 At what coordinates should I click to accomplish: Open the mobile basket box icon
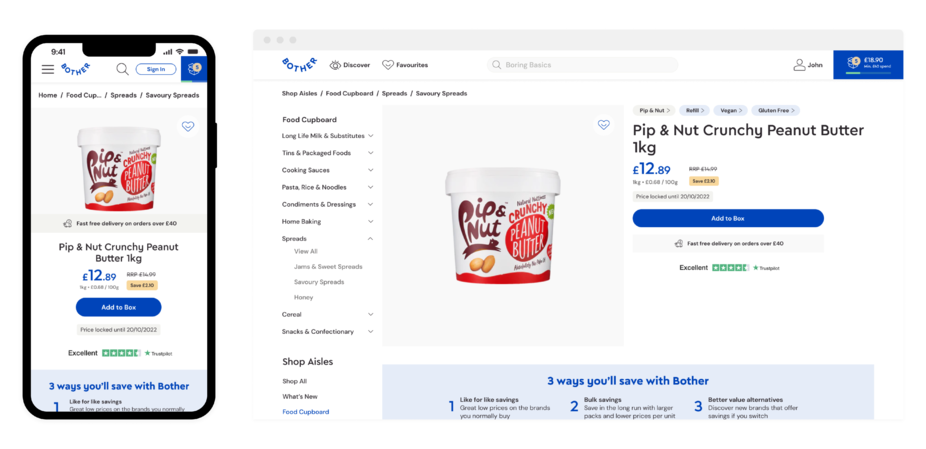[194, 69]
